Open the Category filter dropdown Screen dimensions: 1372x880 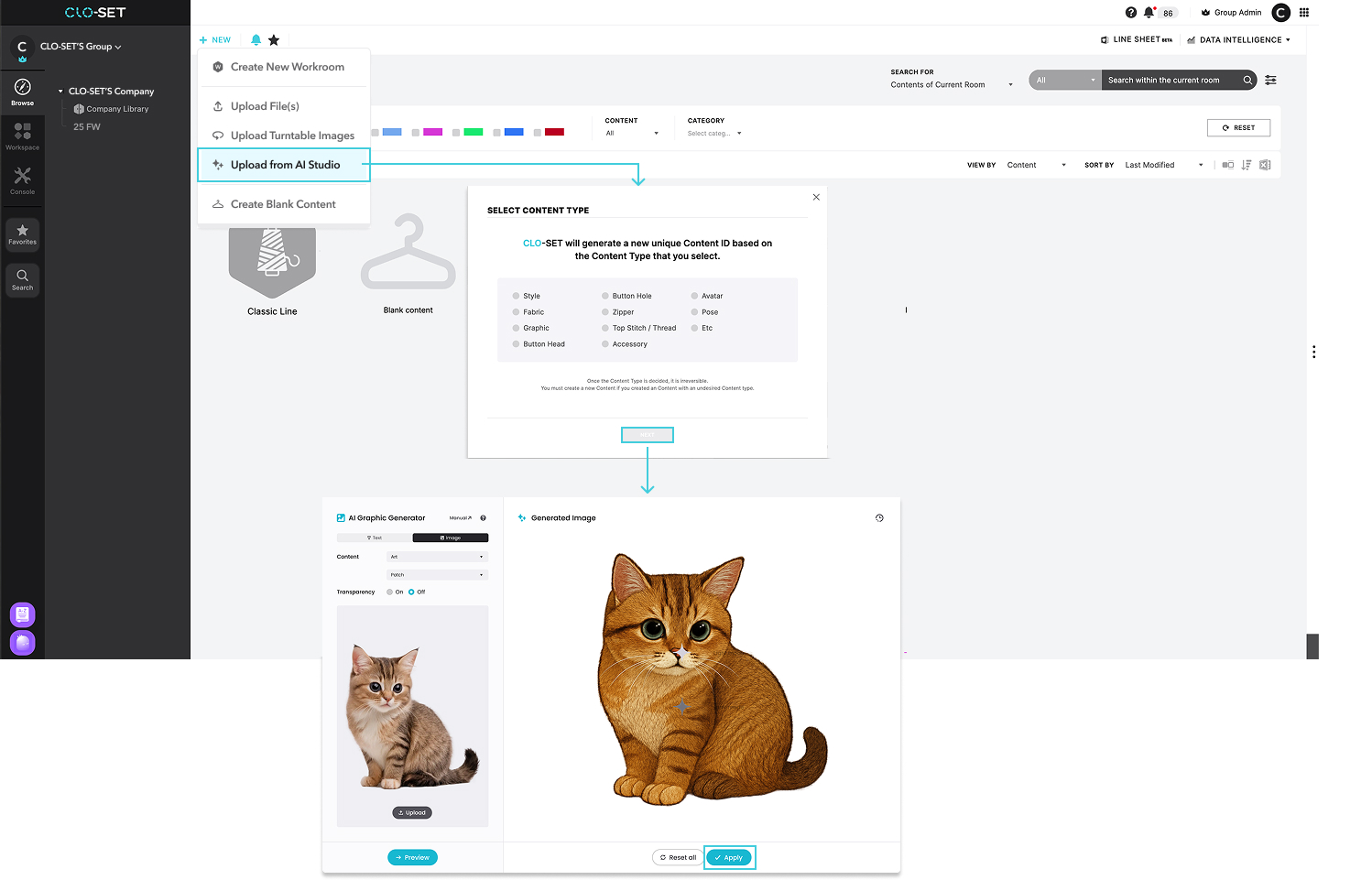714,133
